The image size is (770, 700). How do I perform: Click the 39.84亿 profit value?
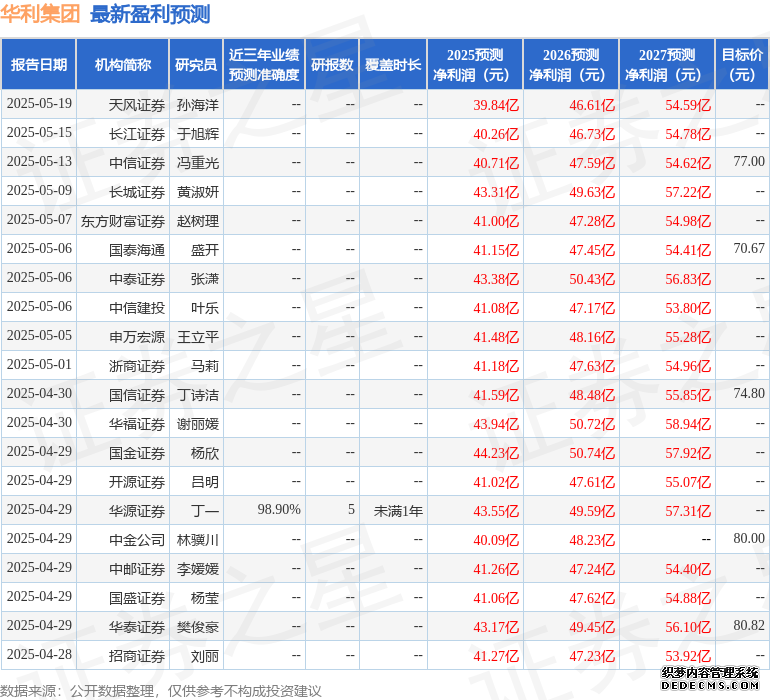(x=496, y=105)
